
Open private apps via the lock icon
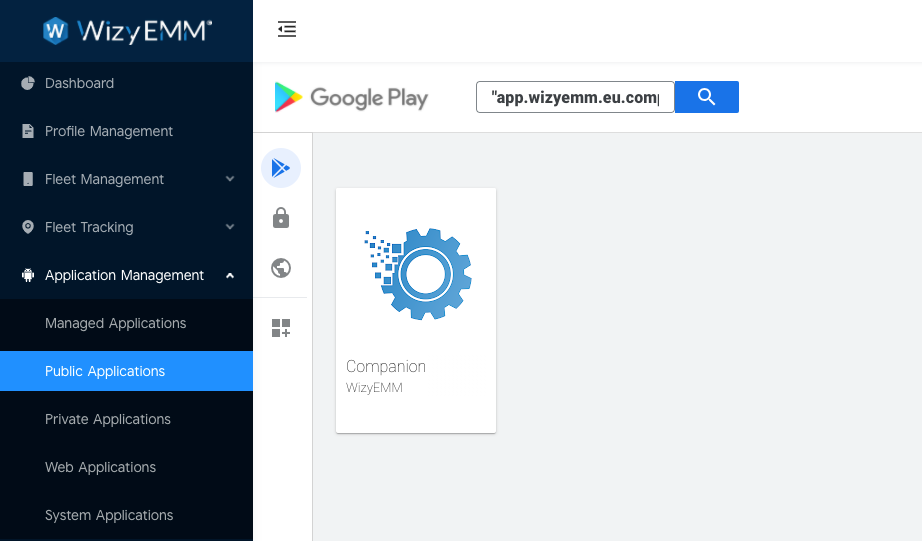[281, 218]
